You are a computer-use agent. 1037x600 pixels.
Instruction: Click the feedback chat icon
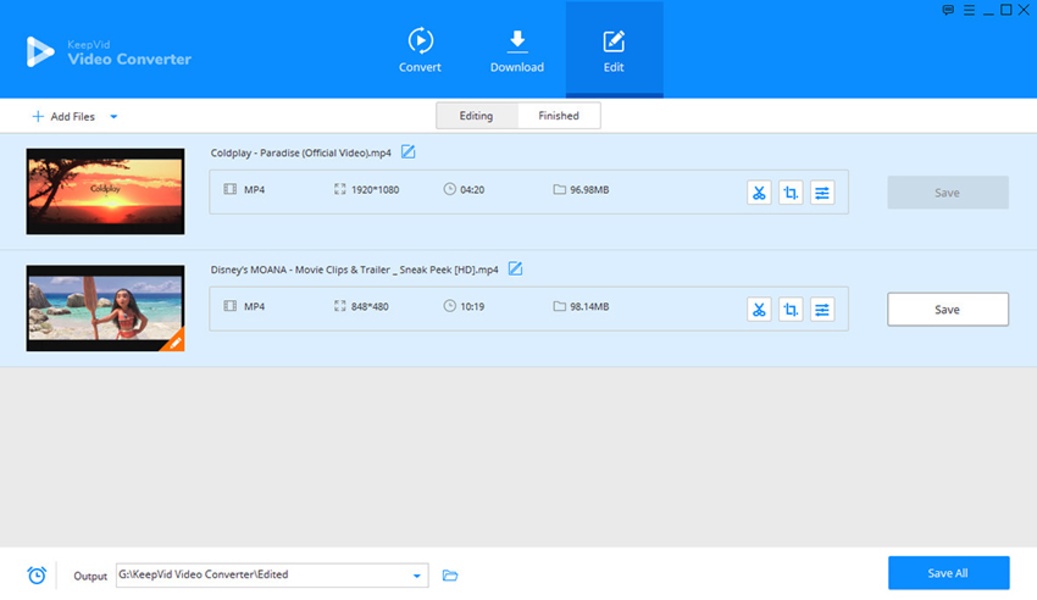click(948, 10)
